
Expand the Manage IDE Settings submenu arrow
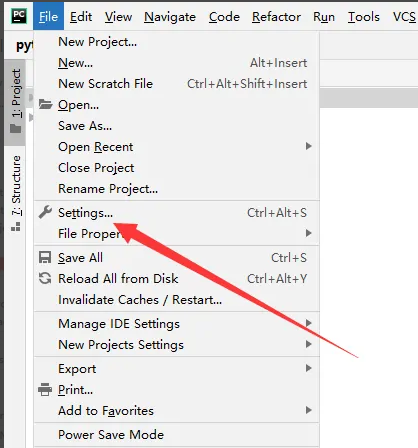tap(309, 323)
